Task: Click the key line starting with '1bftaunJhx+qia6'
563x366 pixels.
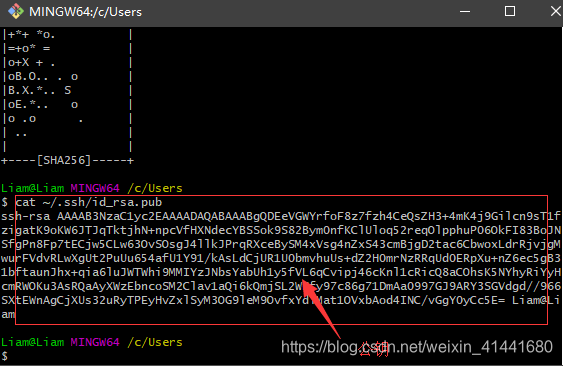Action: tap(281, 272)
